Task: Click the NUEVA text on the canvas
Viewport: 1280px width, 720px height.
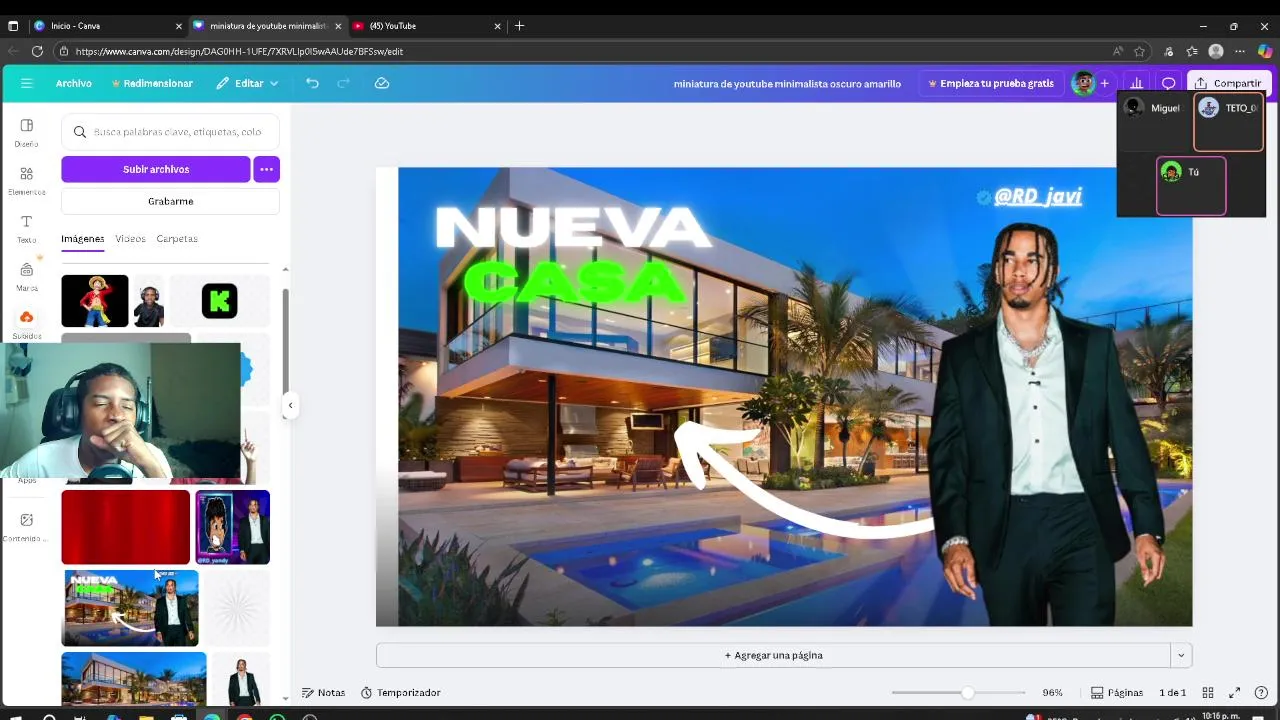Action: 573,227
